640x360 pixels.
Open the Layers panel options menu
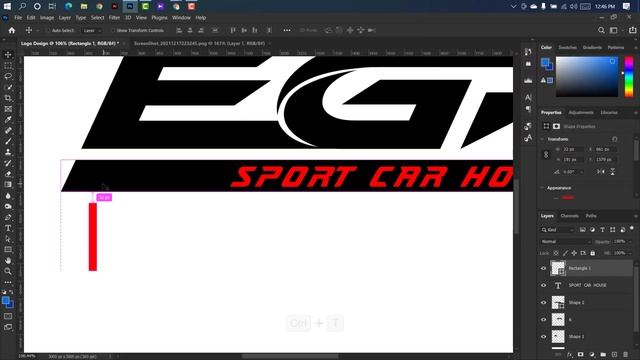(636, 216)
